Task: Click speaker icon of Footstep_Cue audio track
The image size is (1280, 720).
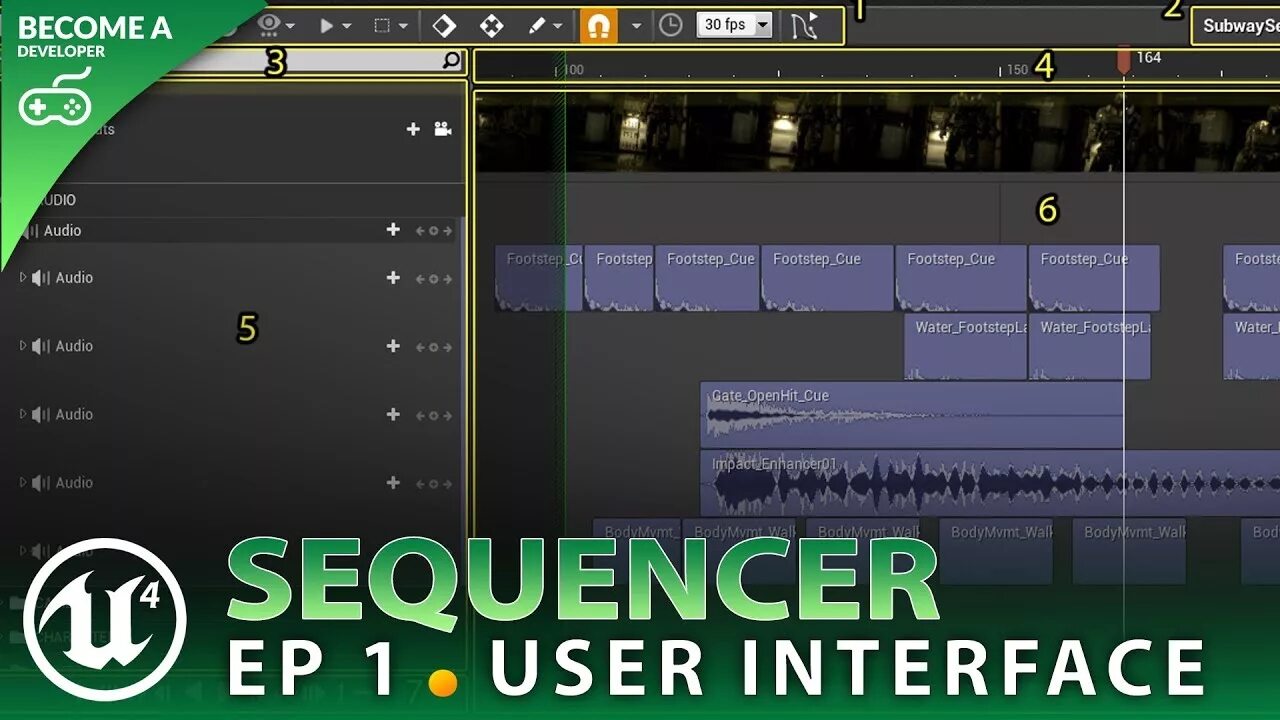Action: [41, 278]
